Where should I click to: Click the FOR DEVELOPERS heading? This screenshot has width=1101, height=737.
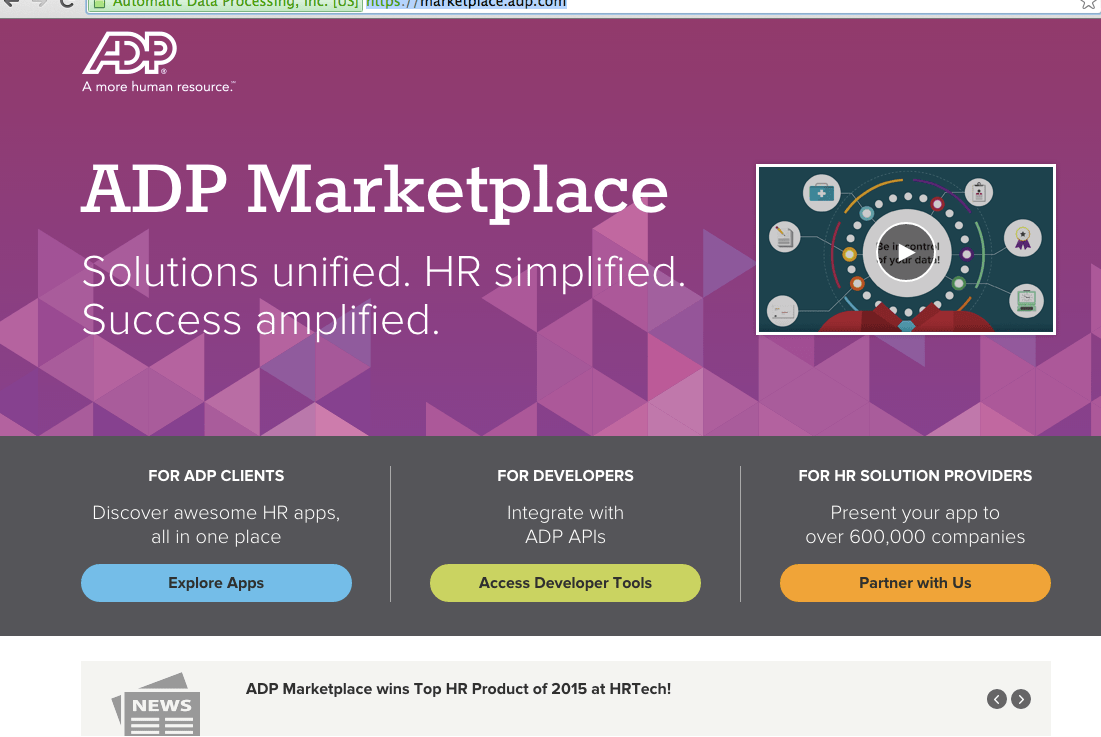tap(565, 476)
